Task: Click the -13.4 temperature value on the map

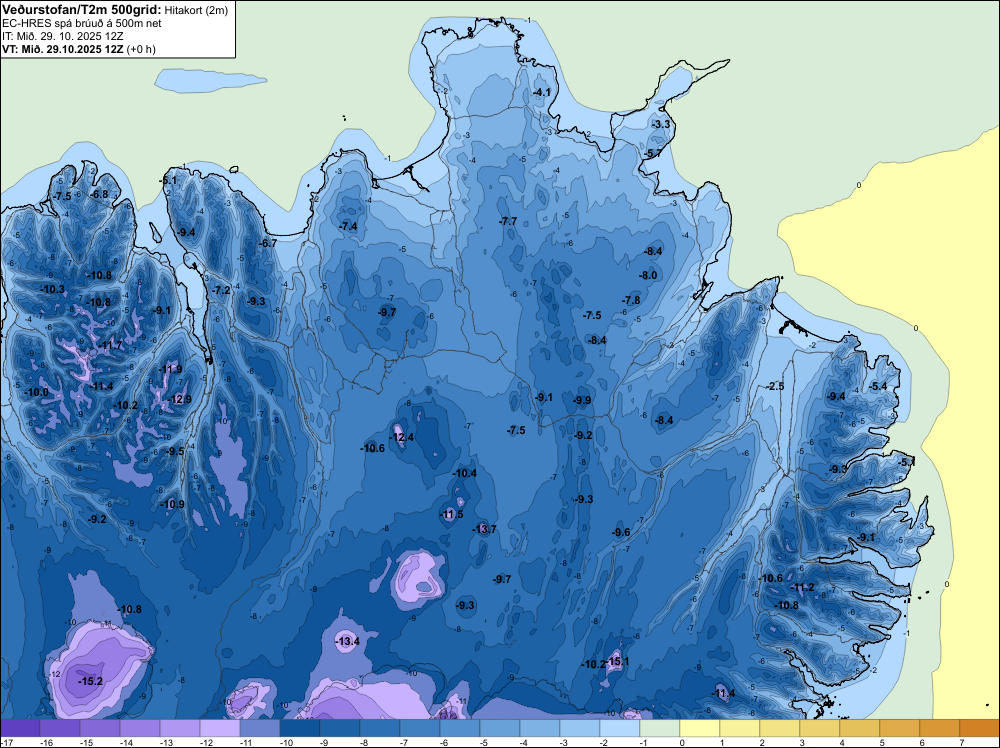Action: 348,642
